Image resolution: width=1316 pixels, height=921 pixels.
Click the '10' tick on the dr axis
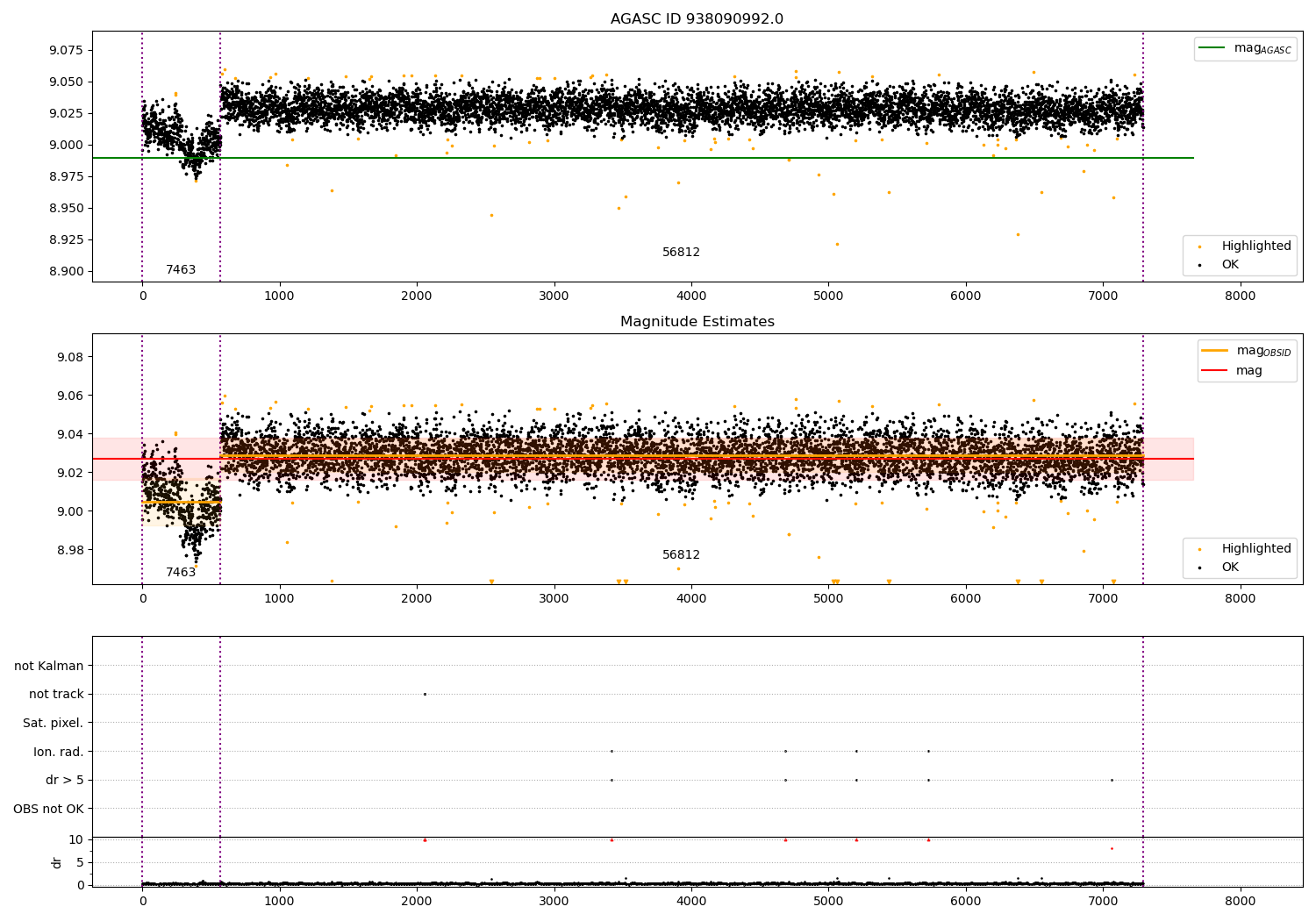tap(76, 839)
